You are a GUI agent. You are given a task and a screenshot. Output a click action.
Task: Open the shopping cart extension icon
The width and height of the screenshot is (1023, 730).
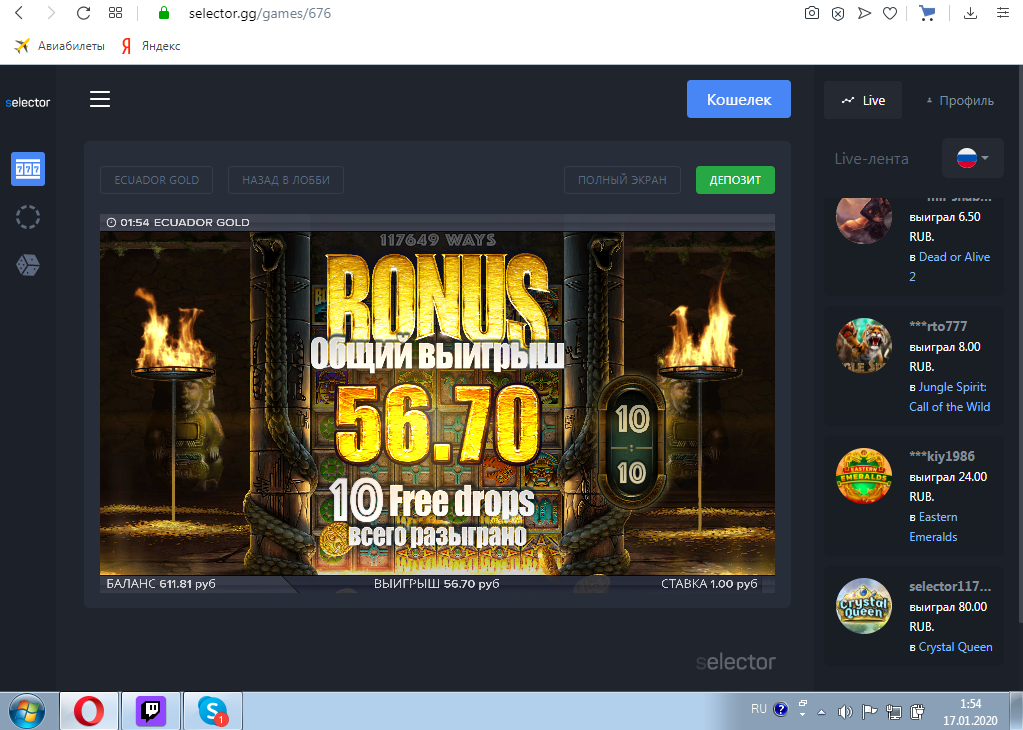[926, 13]
